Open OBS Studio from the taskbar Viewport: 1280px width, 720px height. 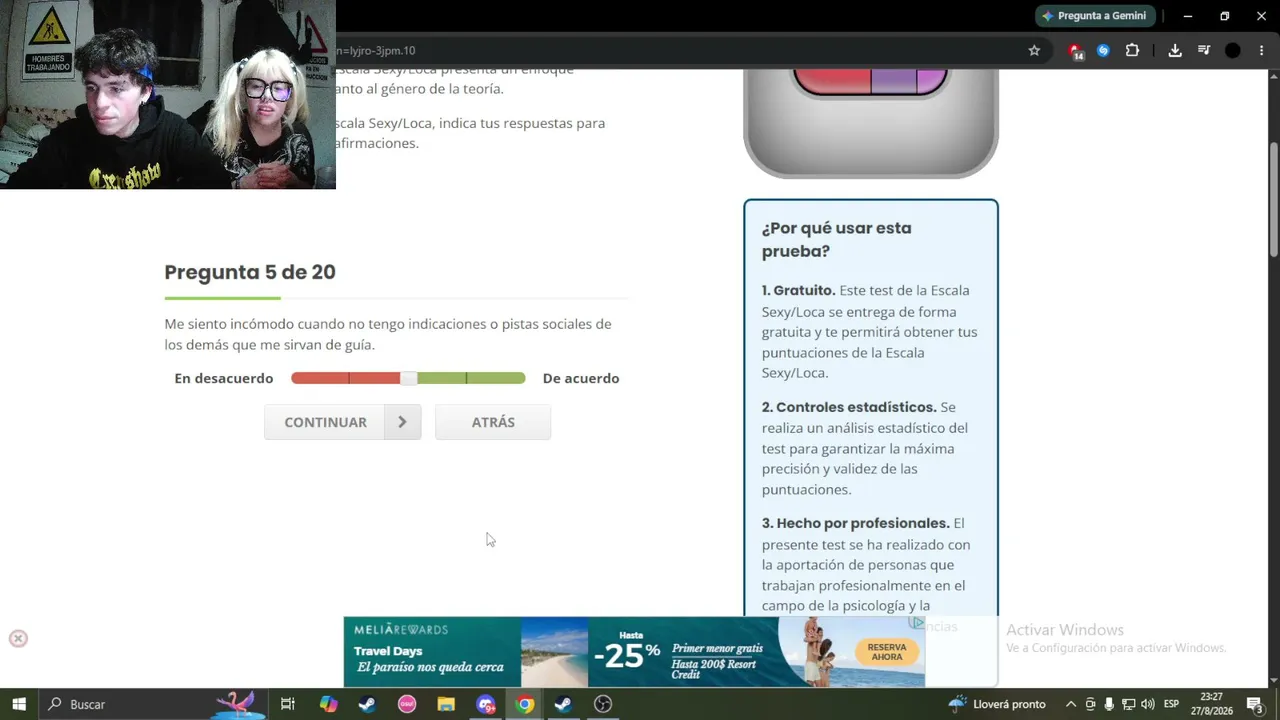(x=603, y=704)
